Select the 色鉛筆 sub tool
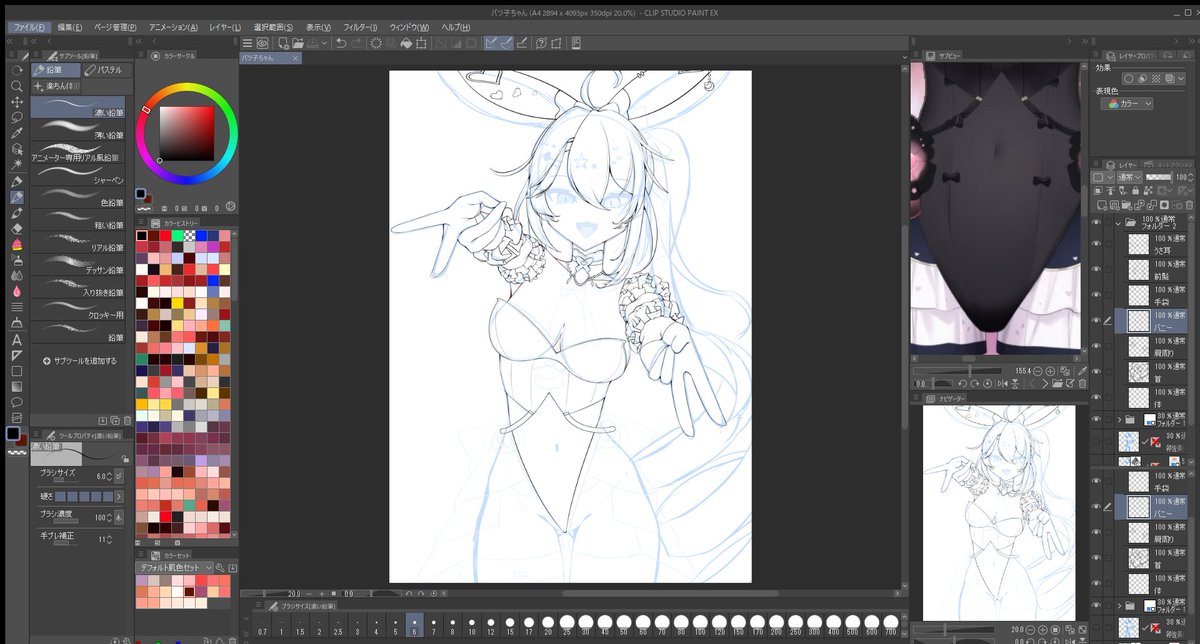1200x644 pixels. pyautogui.click(x=78, y=198)
